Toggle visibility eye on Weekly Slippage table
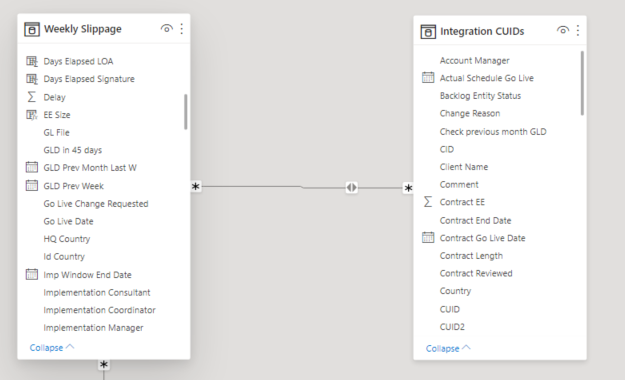This screenshot has width=625, height=380. [x=167, y=28]
